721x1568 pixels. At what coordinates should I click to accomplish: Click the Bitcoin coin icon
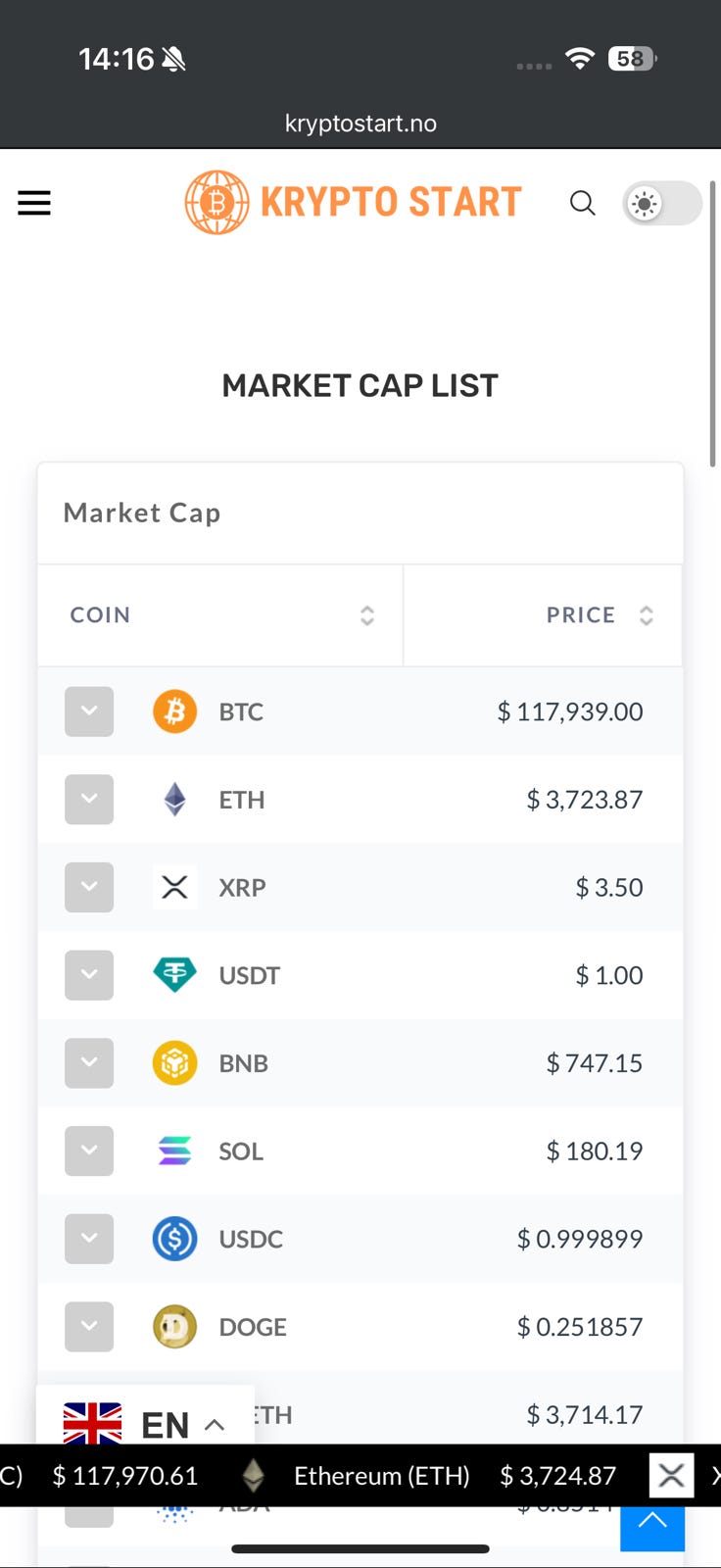[174, 711]
